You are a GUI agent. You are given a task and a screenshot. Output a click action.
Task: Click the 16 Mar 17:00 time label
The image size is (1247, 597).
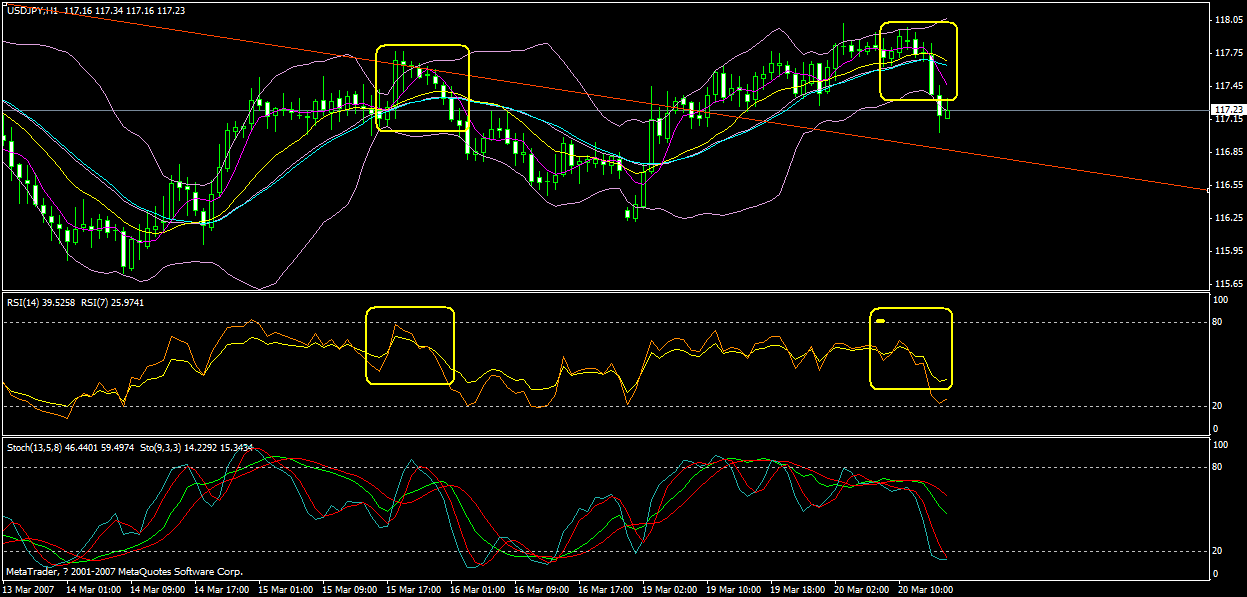click(605, 590)
